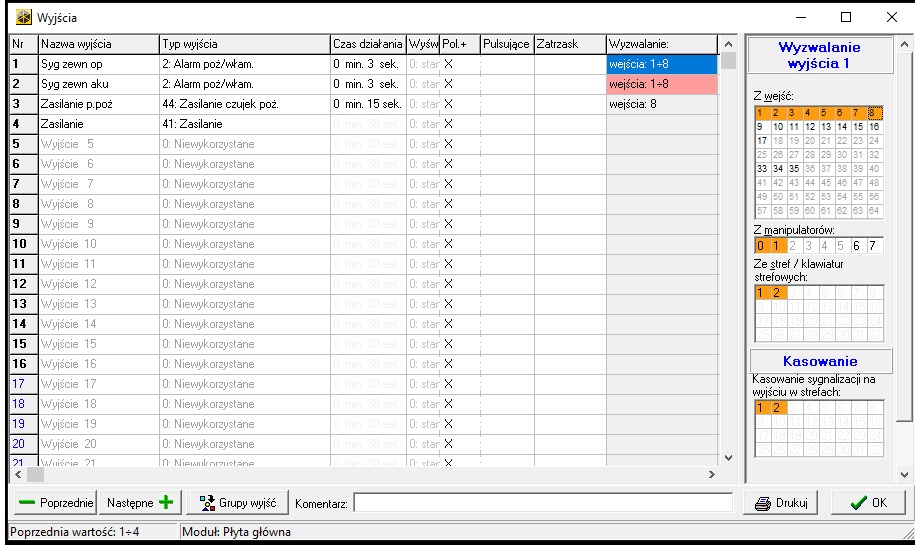Open type cell for Wyjście 5

click(245, 144)
